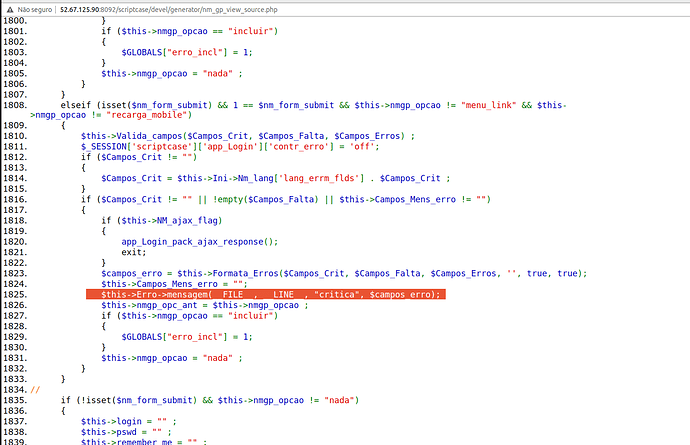Click line number 1825

(16, 295)
